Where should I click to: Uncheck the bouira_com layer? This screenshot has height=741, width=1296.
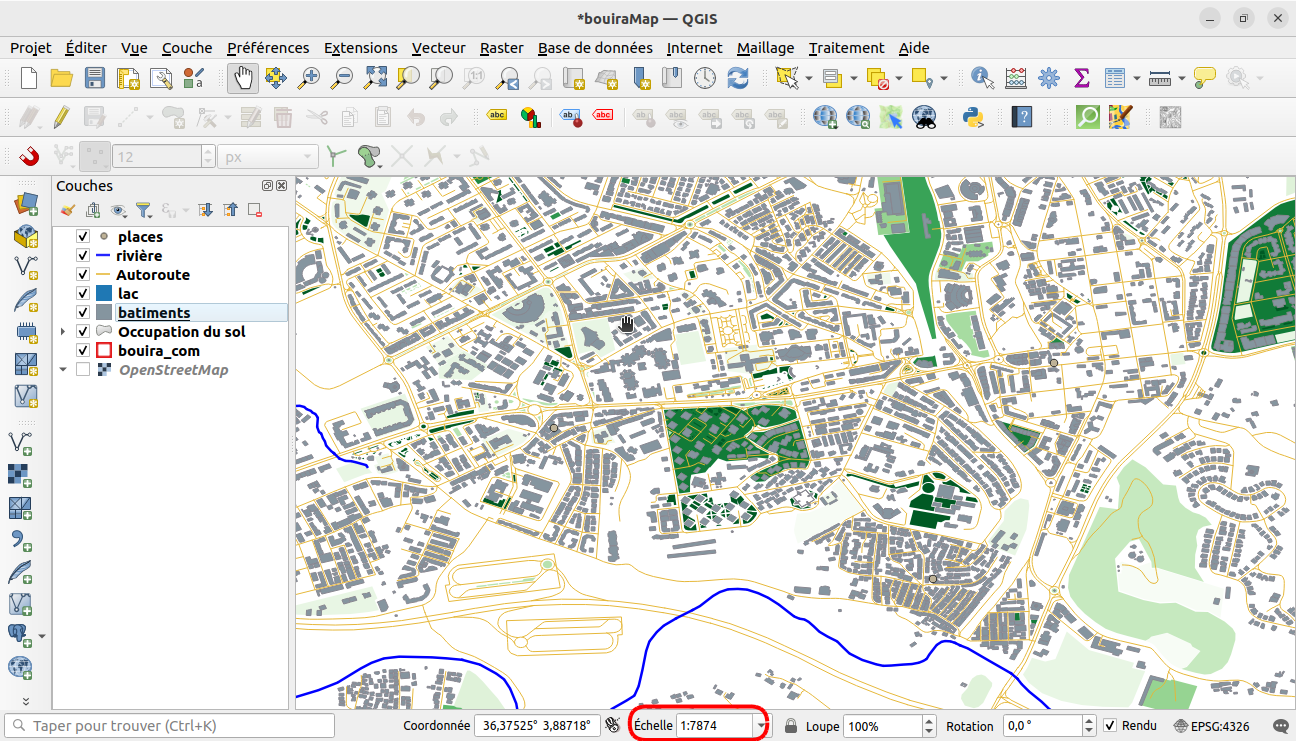tap(83, 351)
